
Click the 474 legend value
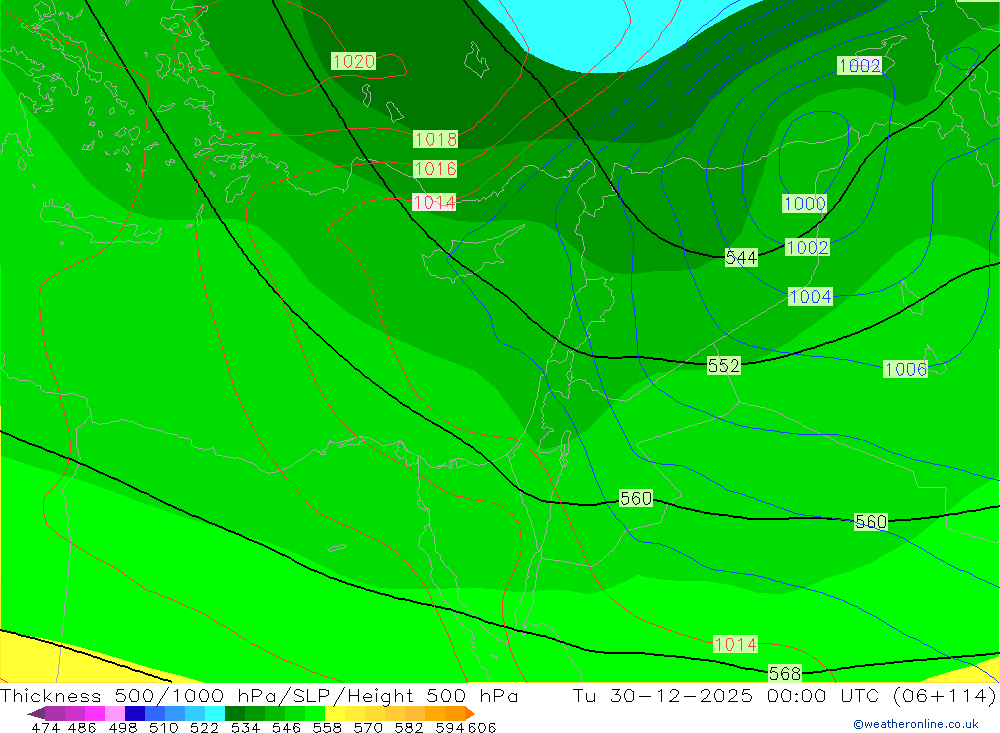click(45, 727)
